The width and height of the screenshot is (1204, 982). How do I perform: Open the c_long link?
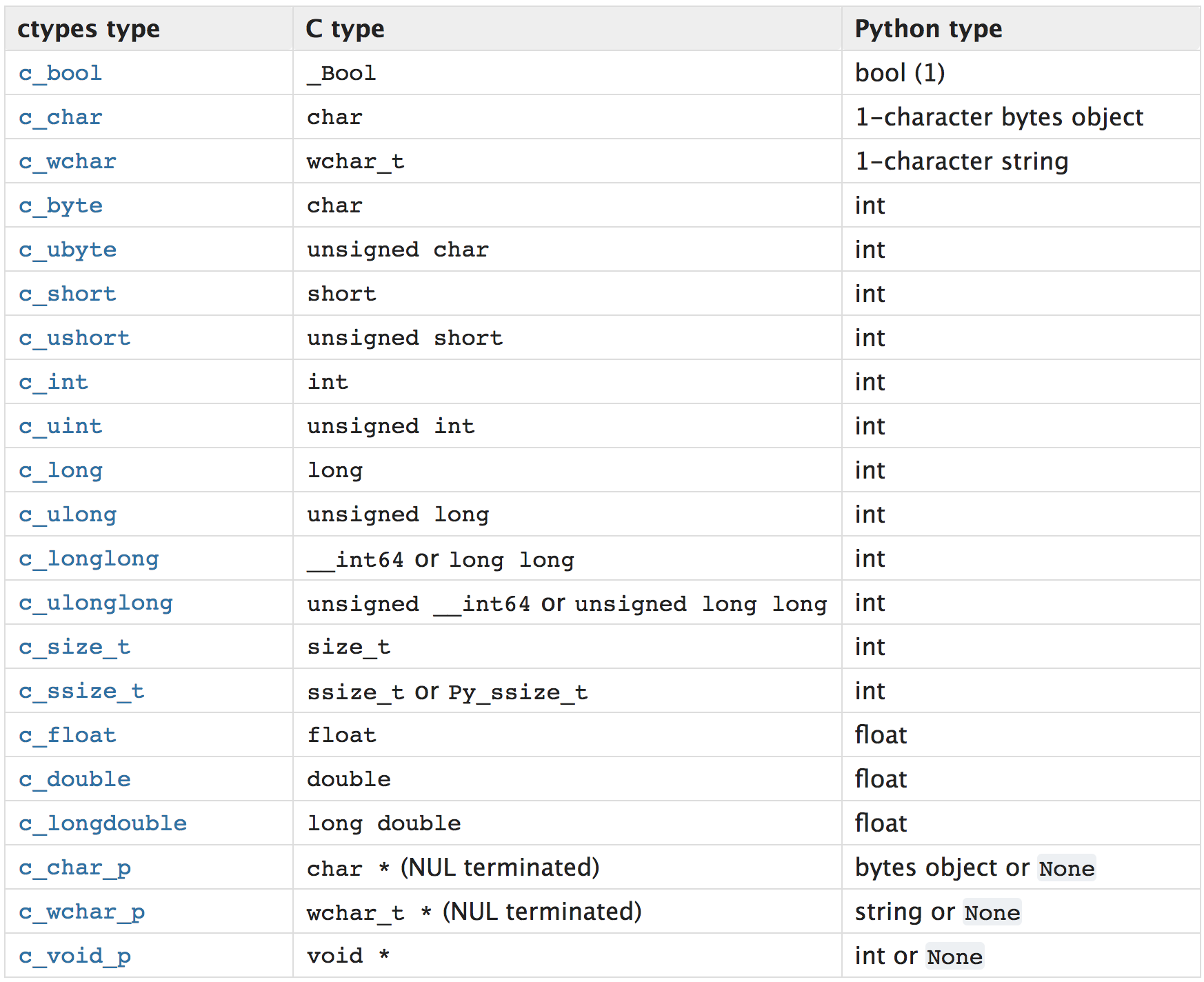point(61,470)
